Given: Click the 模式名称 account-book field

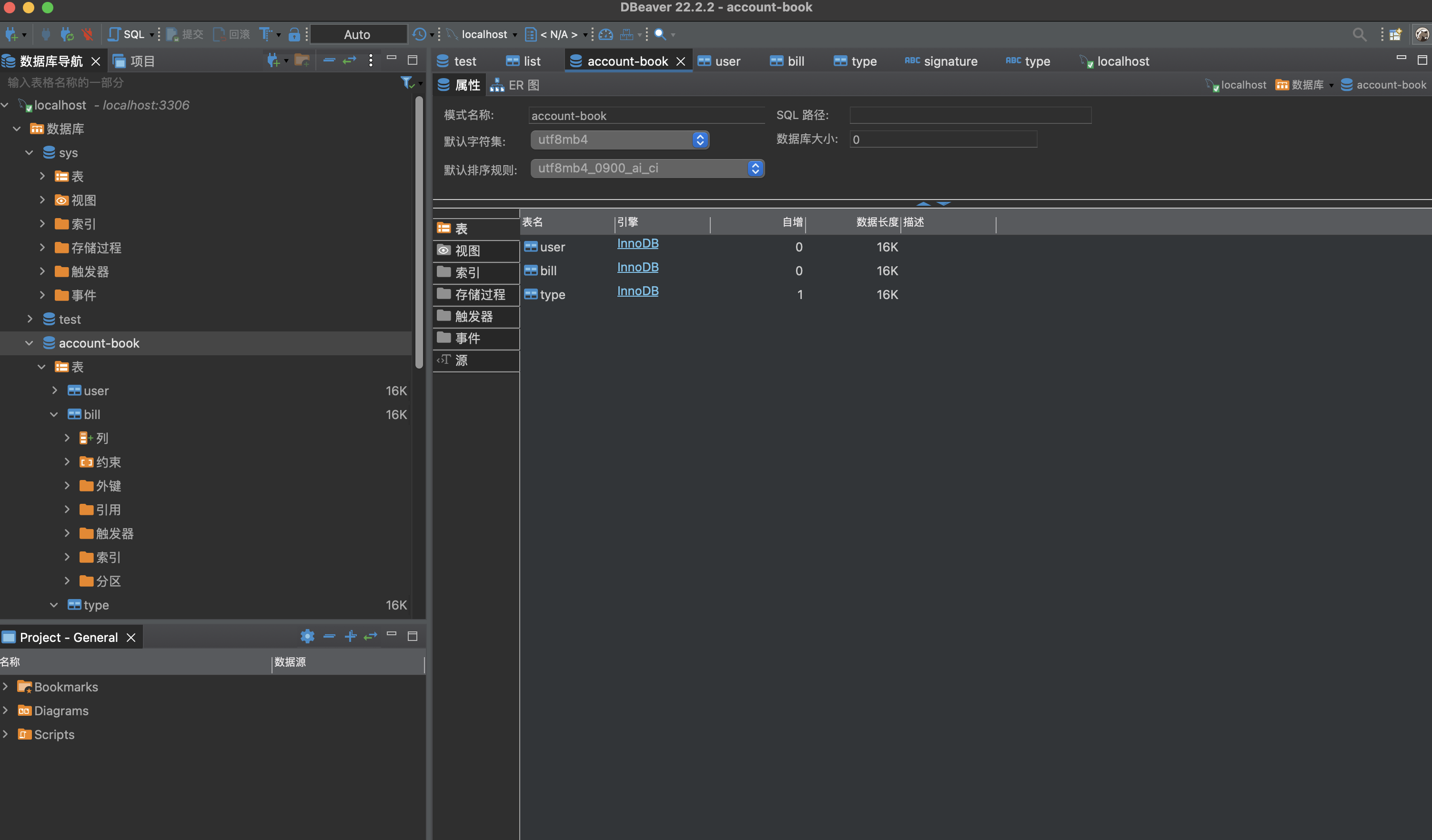Looking at the screenshot, I should pos(646,116).
